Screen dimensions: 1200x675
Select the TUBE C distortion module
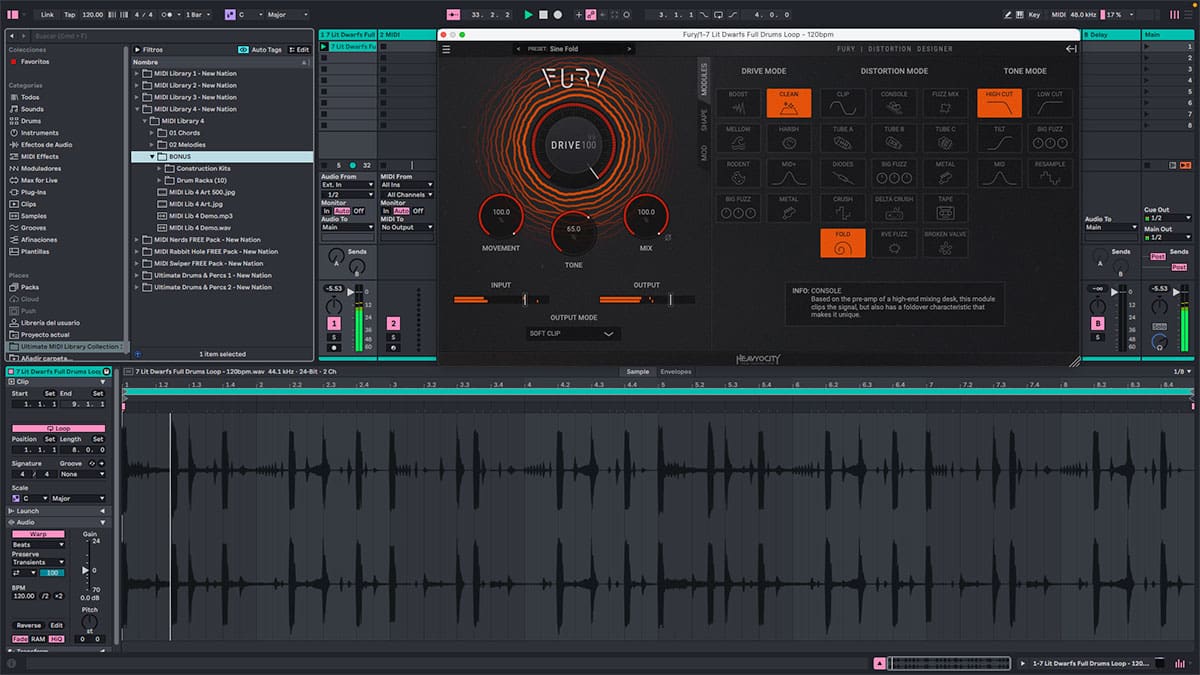[x=945, y=138]
